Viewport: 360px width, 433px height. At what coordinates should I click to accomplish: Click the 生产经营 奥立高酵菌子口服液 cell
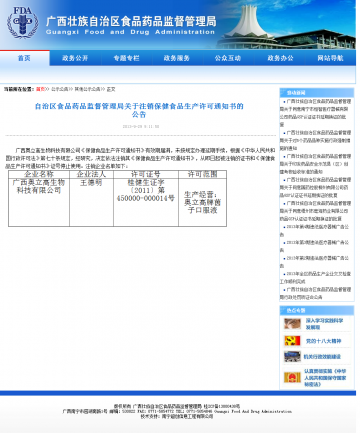click(x=202, y=202)
